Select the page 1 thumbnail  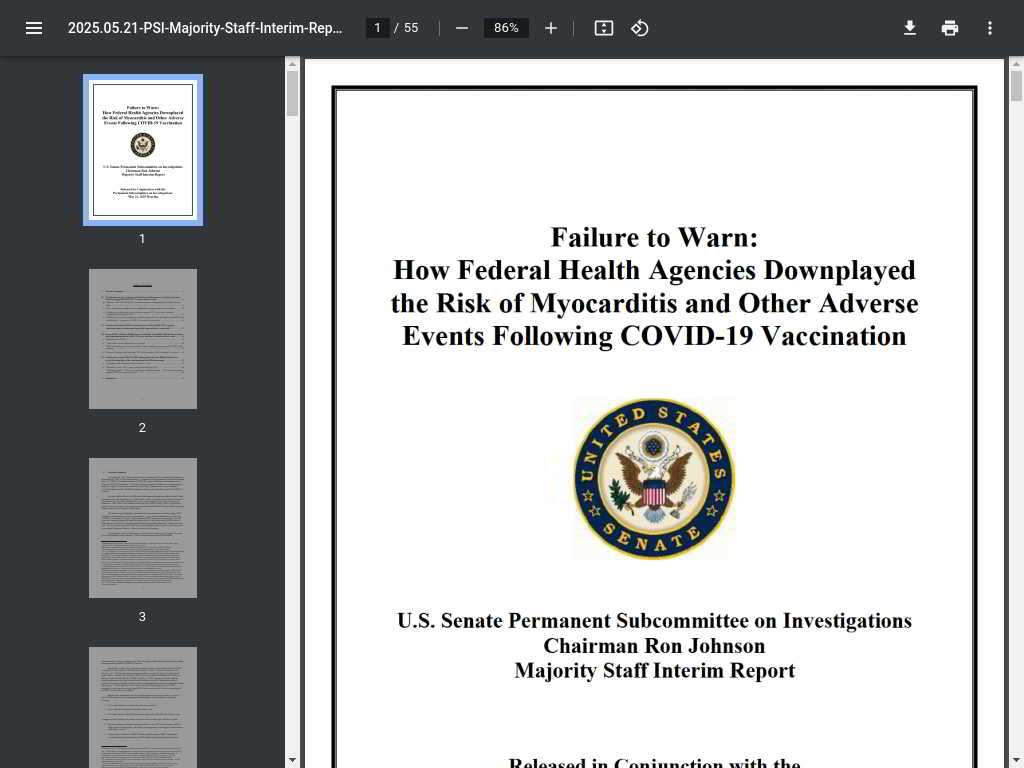coord(143,150)
